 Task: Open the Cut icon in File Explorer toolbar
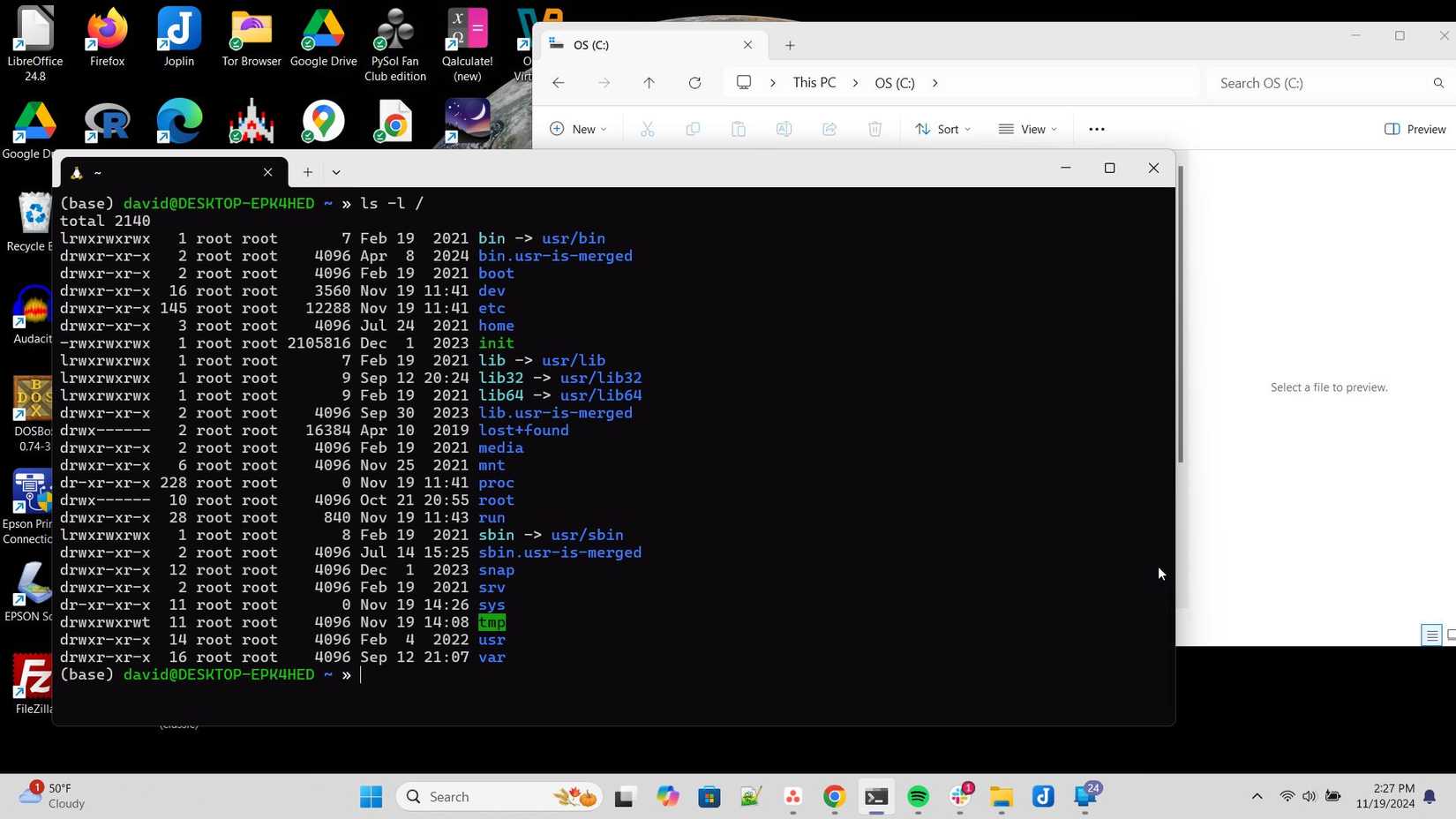(649, 129)
